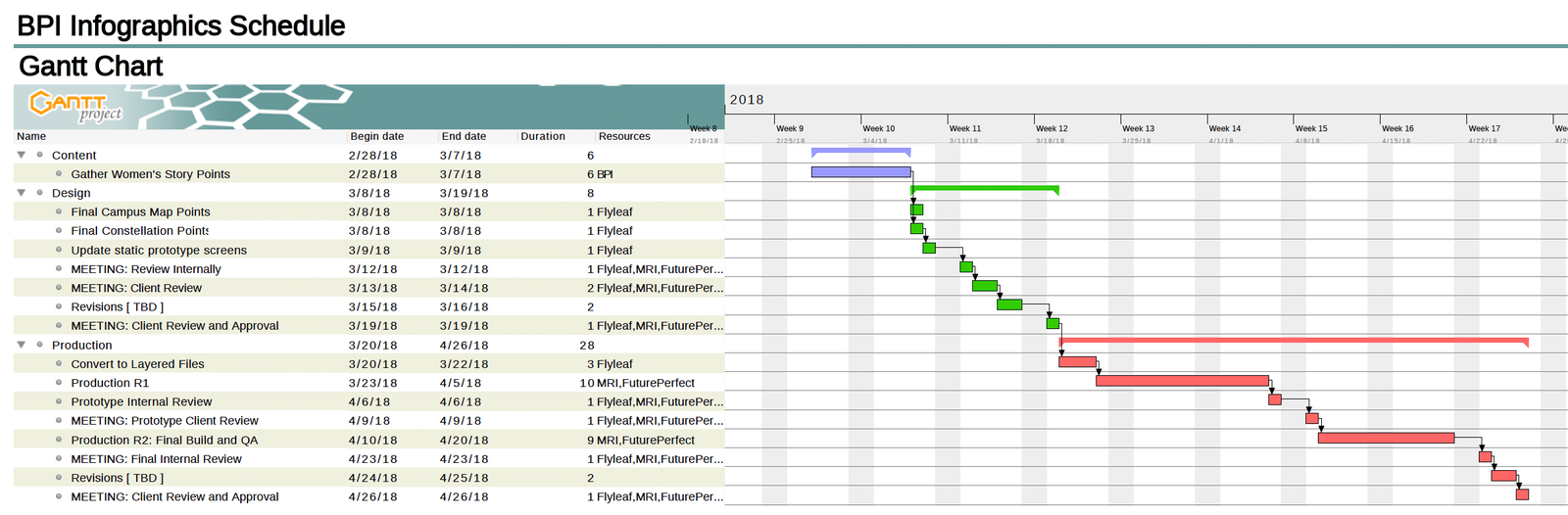1568x515 pixels.
Task: Click the End date column header
Action: (464, 136)
